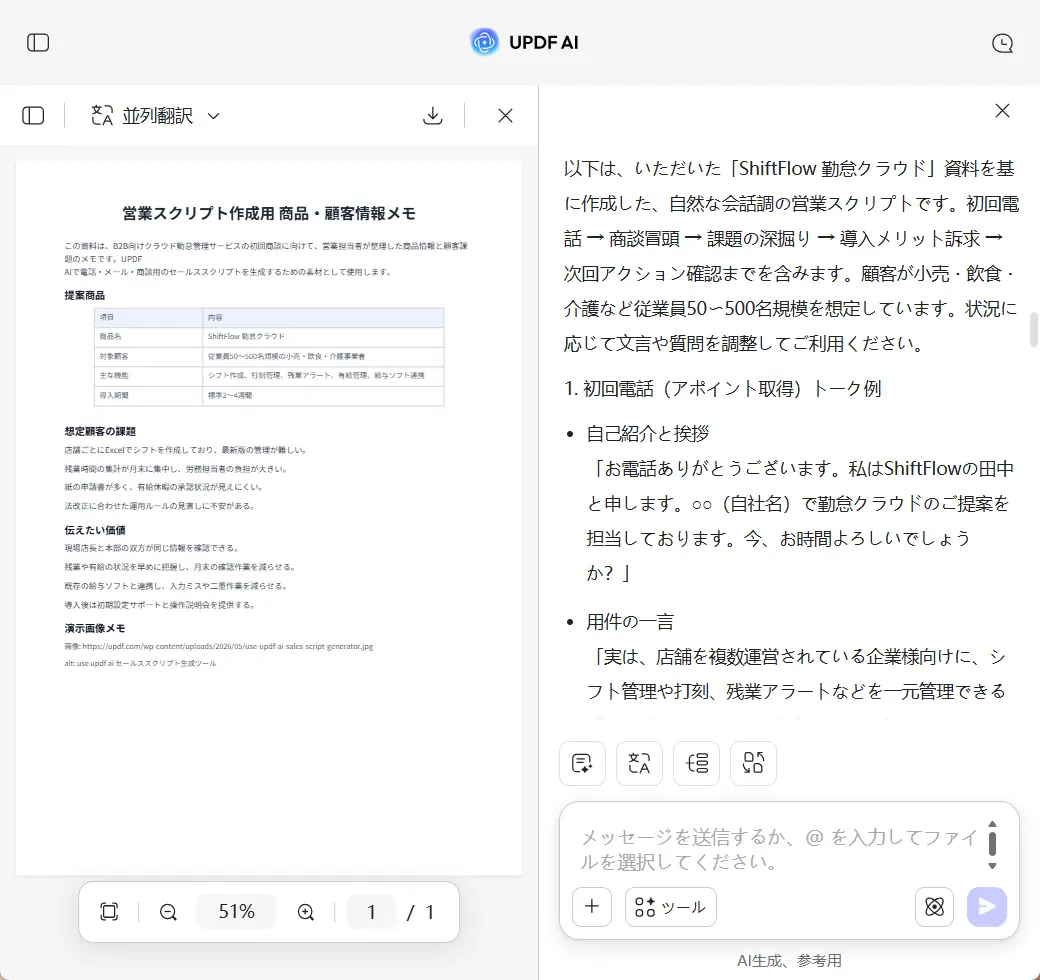Viewport: 1040px width, 980px height.
Task: Click the convert quick-action icon
Action: pos(753,763)
